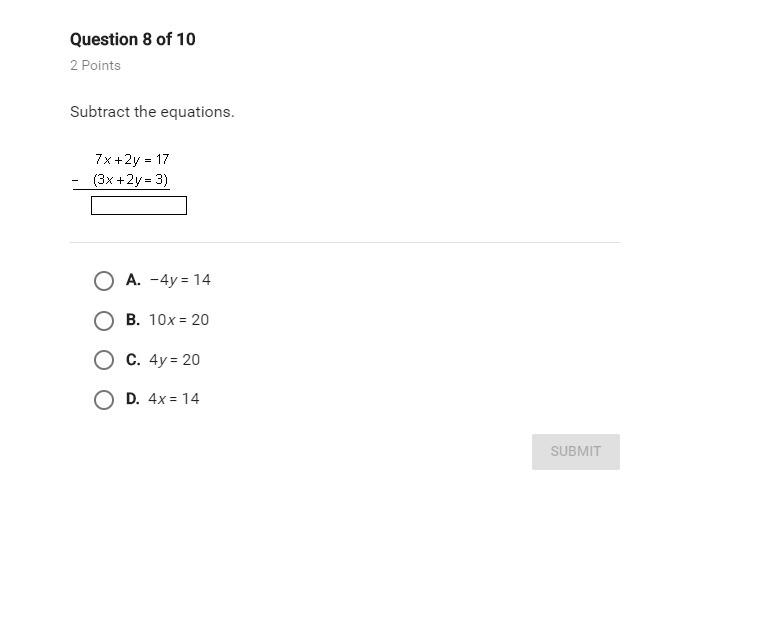
Task: Click the answer text 4x = 14
Action: [174, 399]
